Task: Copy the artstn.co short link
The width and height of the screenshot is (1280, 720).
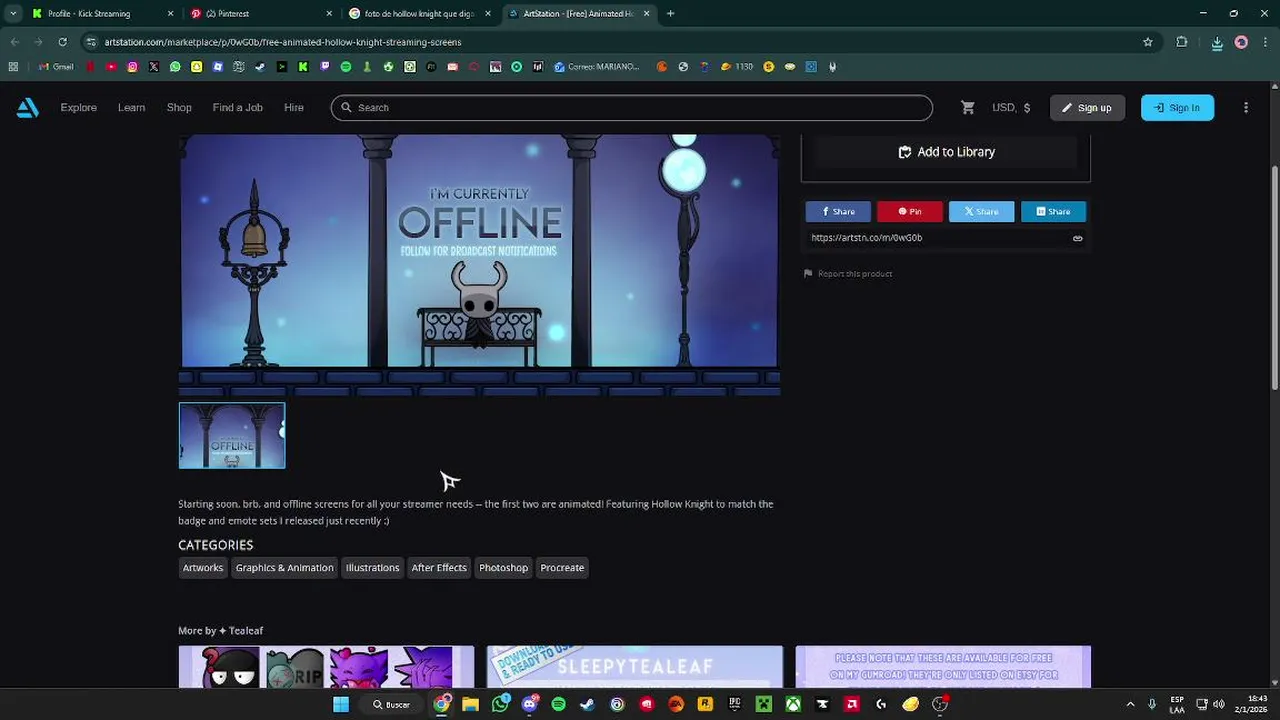Action: (1077, 238)
